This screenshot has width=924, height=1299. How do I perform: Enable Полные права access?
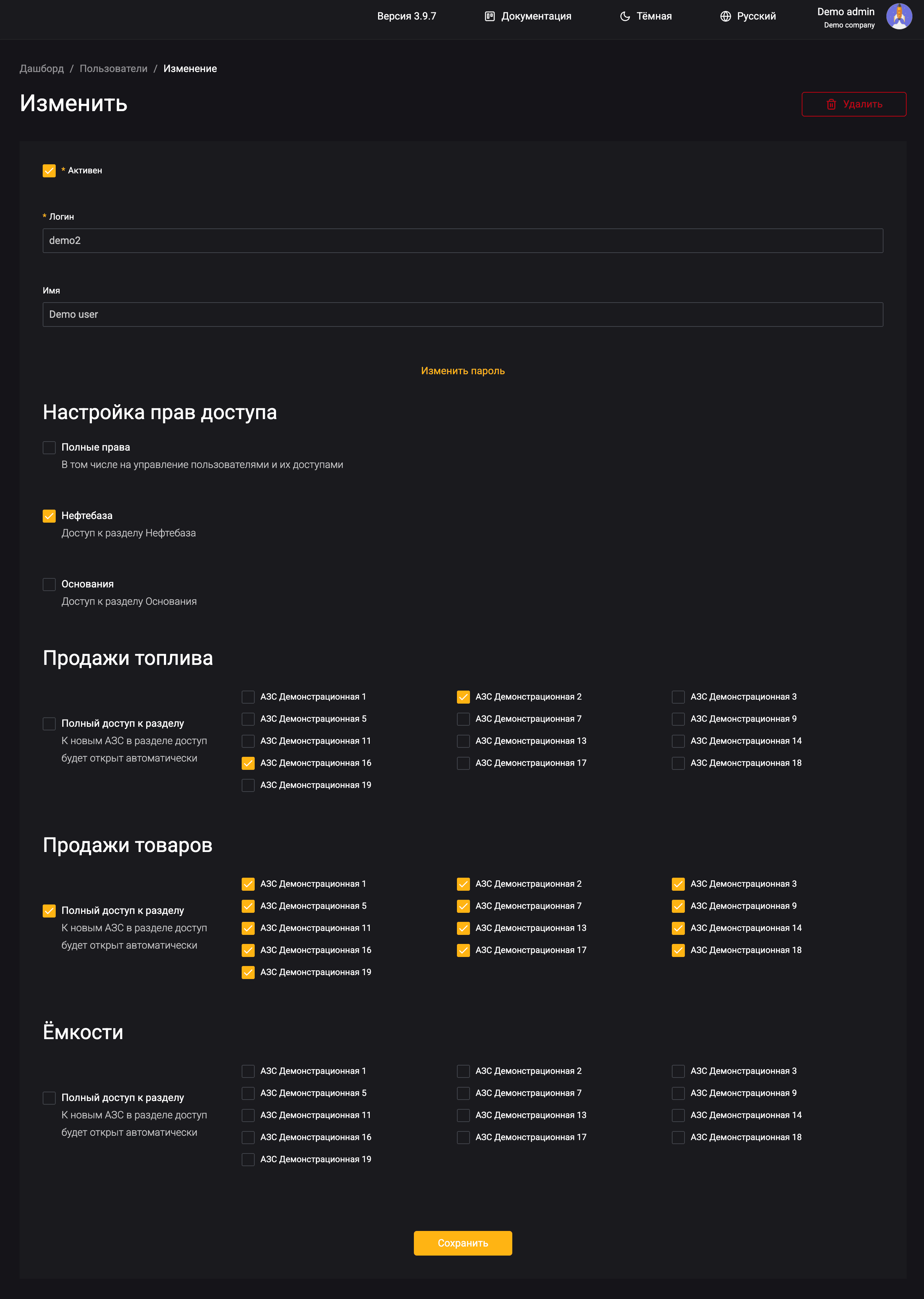(49, 447)
